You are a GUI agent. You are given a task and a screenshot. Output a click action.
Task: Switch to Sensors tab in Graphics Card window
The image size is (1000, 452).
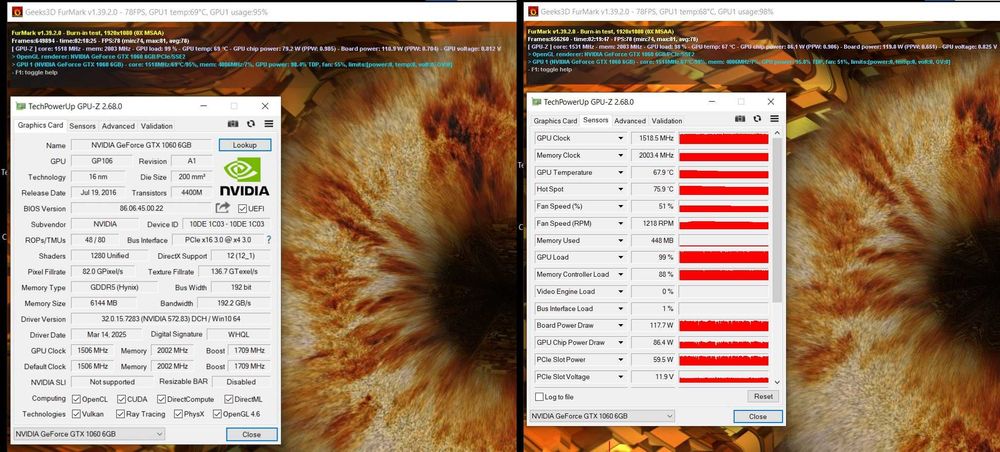tap(82, 126)
